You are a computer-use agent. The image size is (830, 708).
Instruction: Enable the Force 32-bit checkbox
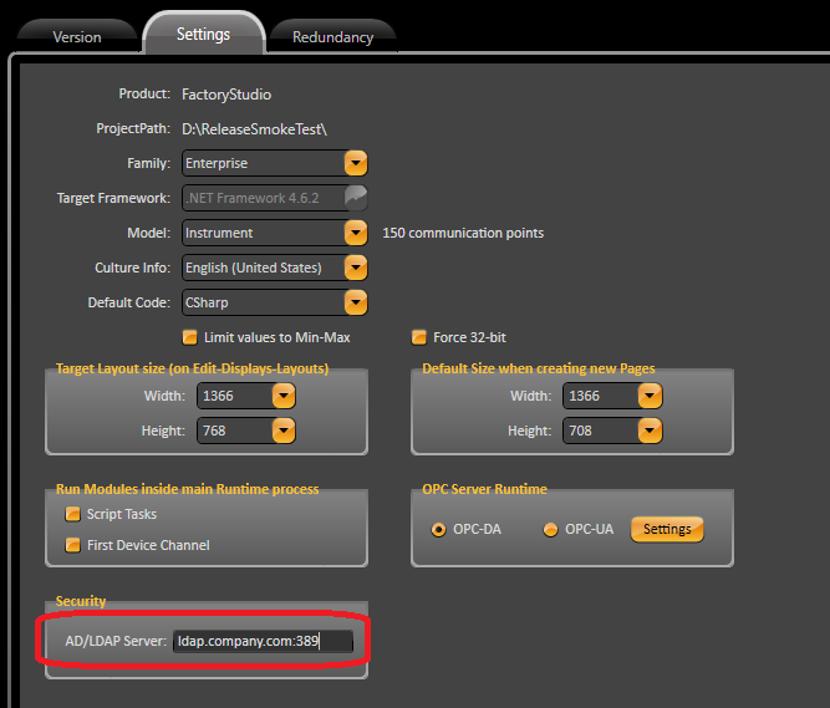point(419,337)
